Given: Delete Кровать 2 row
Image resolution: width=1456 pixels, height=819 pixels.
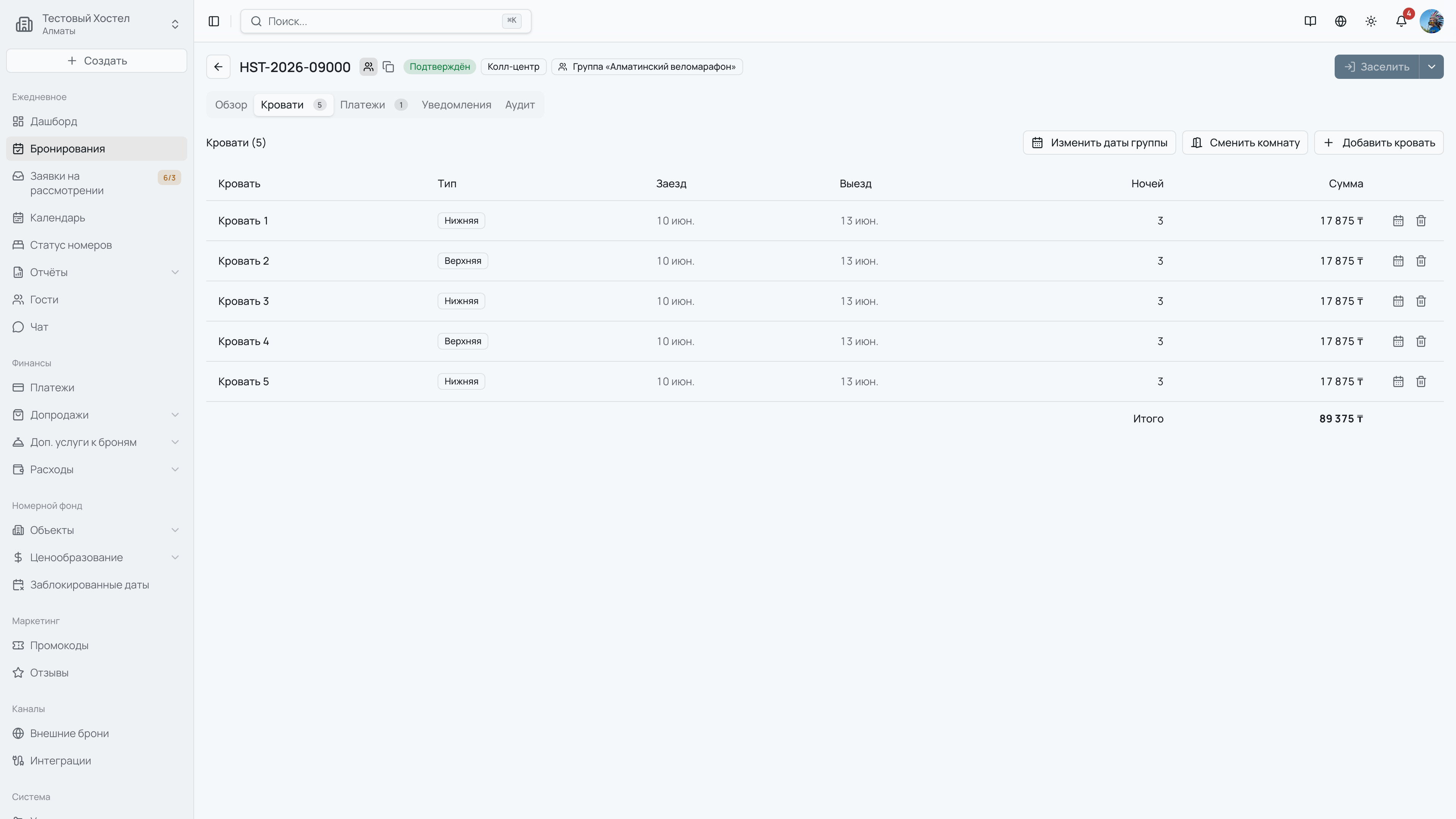Looking at the screenshot, I should click(1421, 261).
